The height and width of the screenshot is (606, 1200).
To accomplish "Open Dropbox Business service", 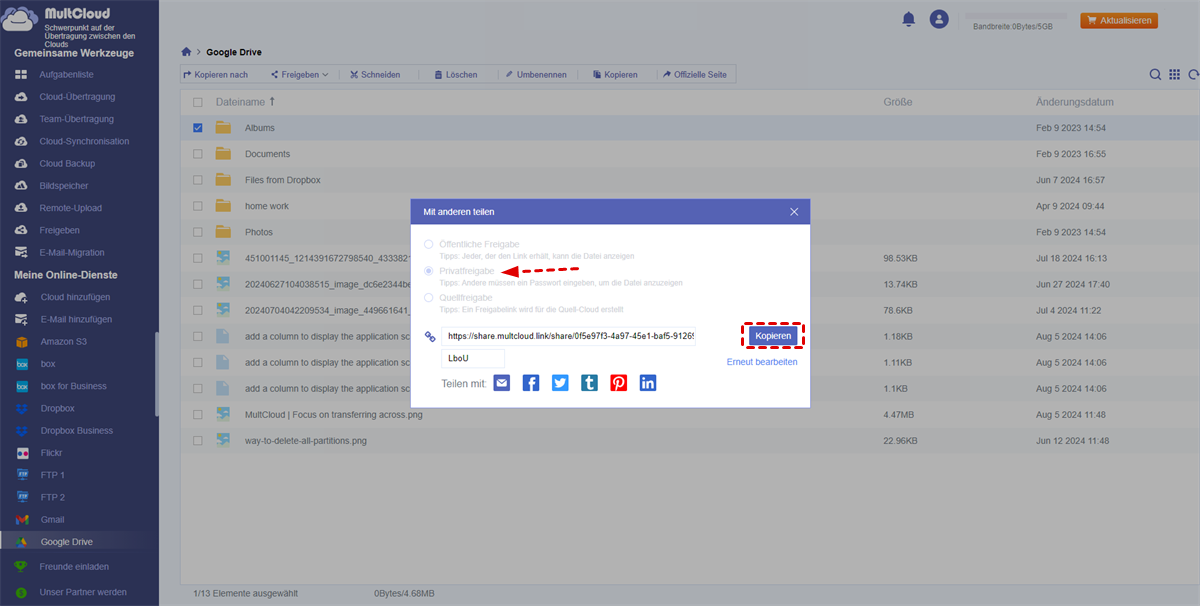I will (x=78, y=431).
